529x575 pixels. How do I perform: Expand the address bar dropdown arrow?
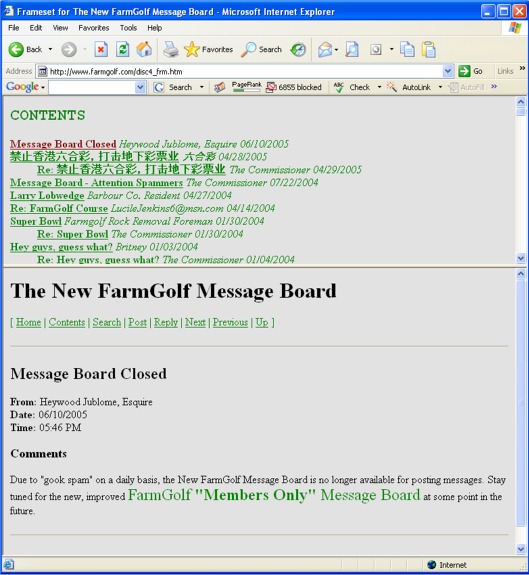[448, 71]
